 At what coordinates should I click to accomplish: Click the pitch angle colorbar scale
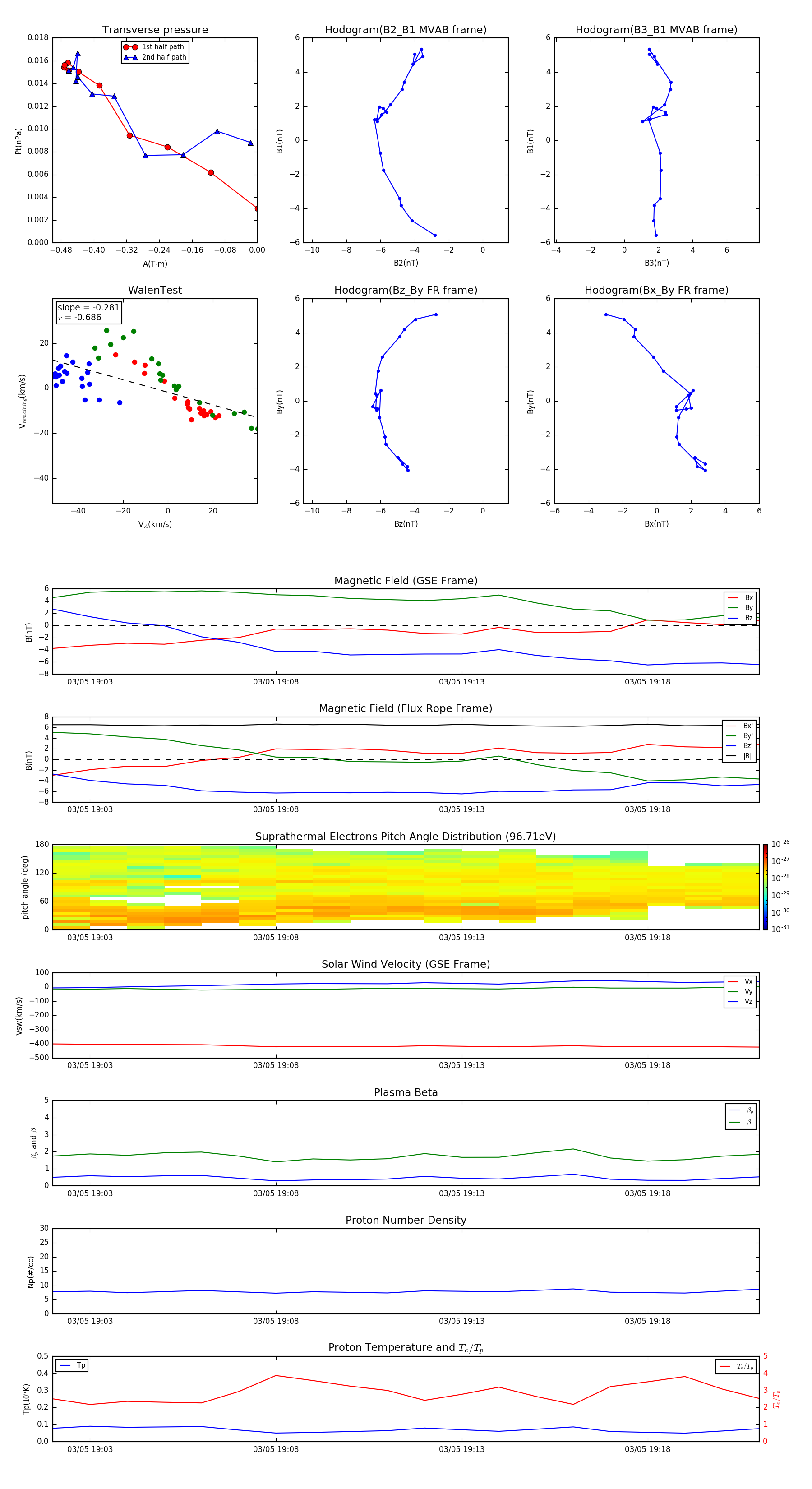point(765,887)
